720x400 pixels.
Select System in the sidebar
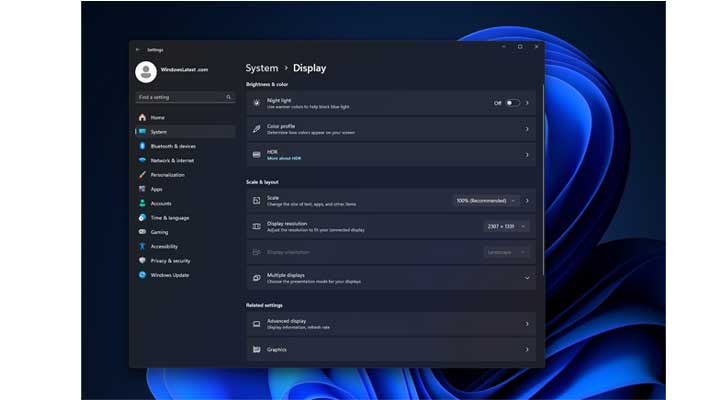tap(186, 132)
